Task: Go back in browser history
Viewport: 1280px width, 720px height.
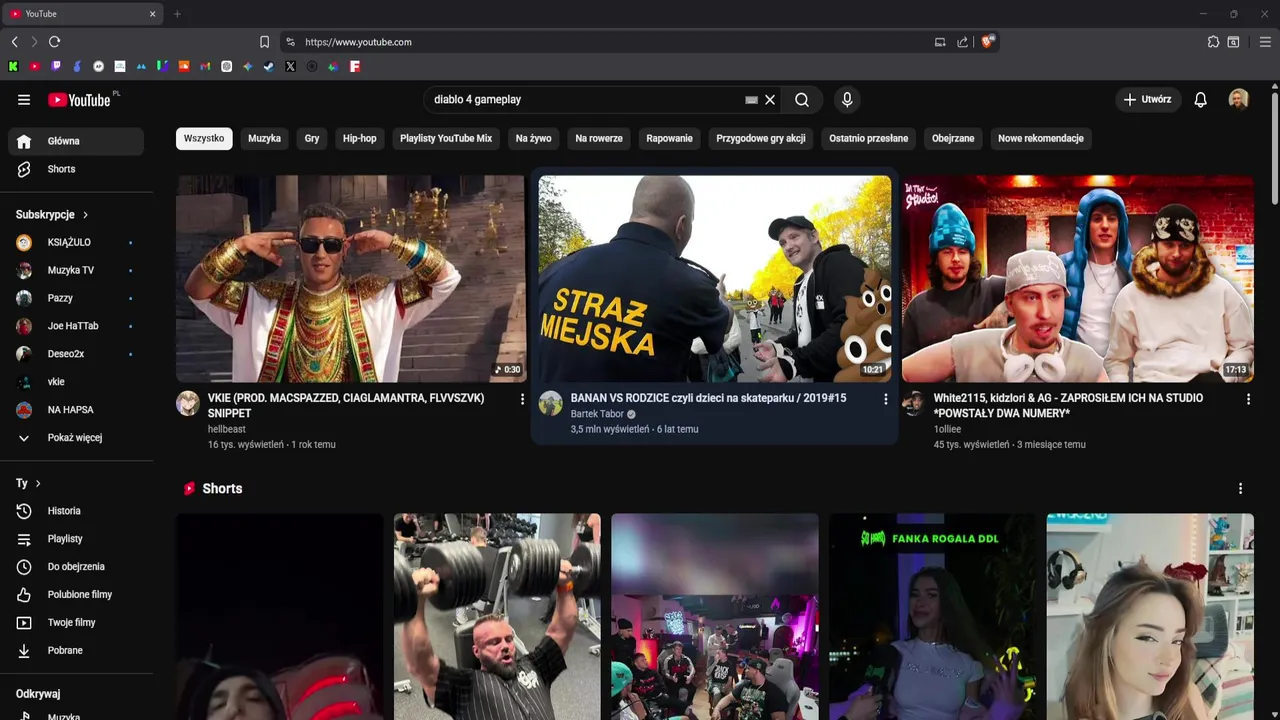Action: 14,42
